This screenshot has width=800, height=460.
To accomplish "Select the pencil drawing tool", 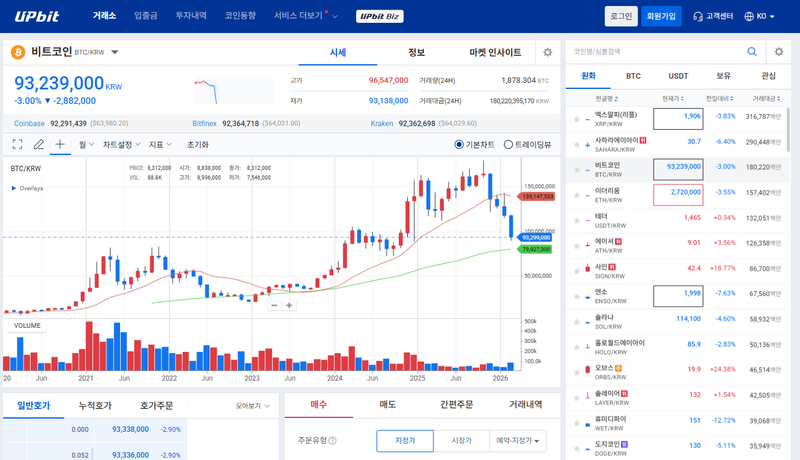I will [39, 144].
